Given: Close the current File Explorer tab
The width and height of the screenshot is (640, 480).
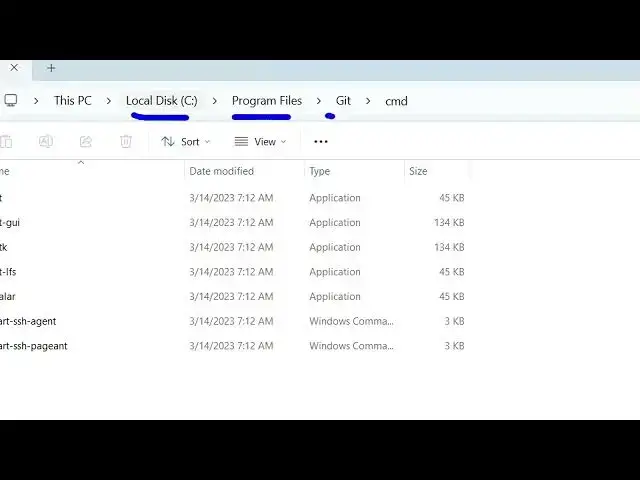Looking at the screenshot, I should point(14,67).
